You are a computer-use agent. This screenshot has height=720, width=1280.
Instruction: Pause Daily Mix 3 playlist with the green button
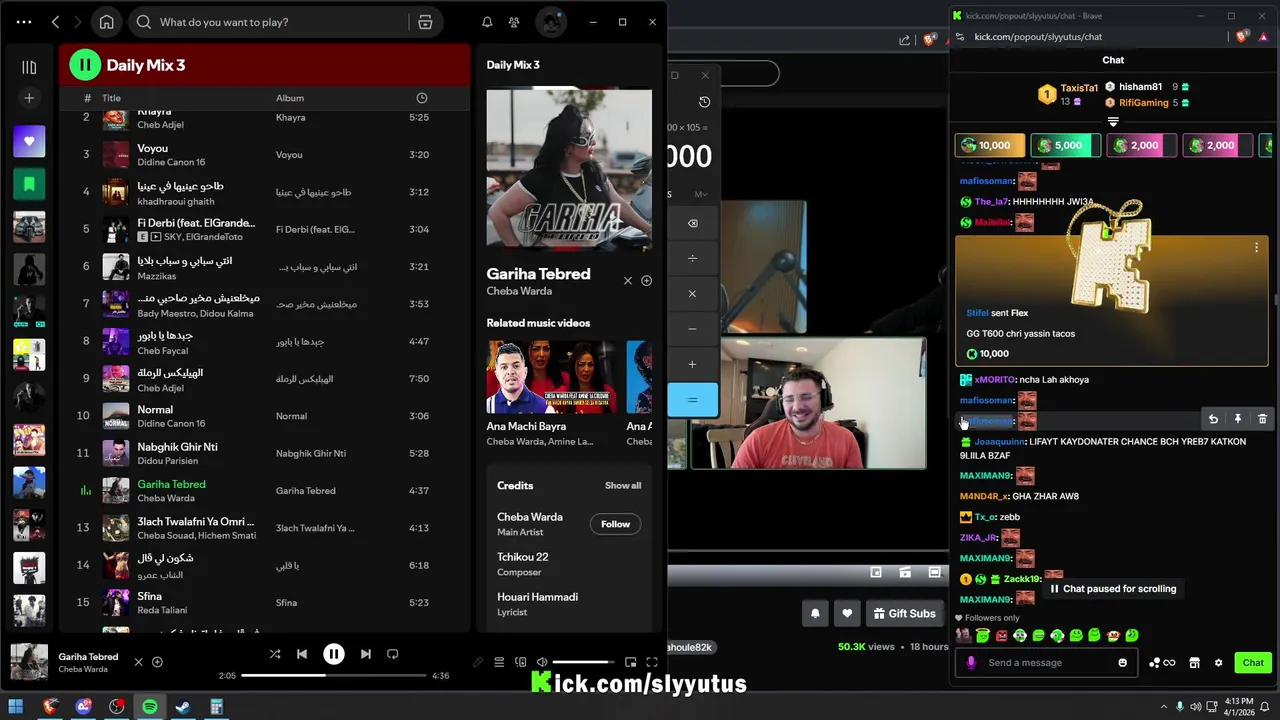pyautogui.click(x=85, y=65)
